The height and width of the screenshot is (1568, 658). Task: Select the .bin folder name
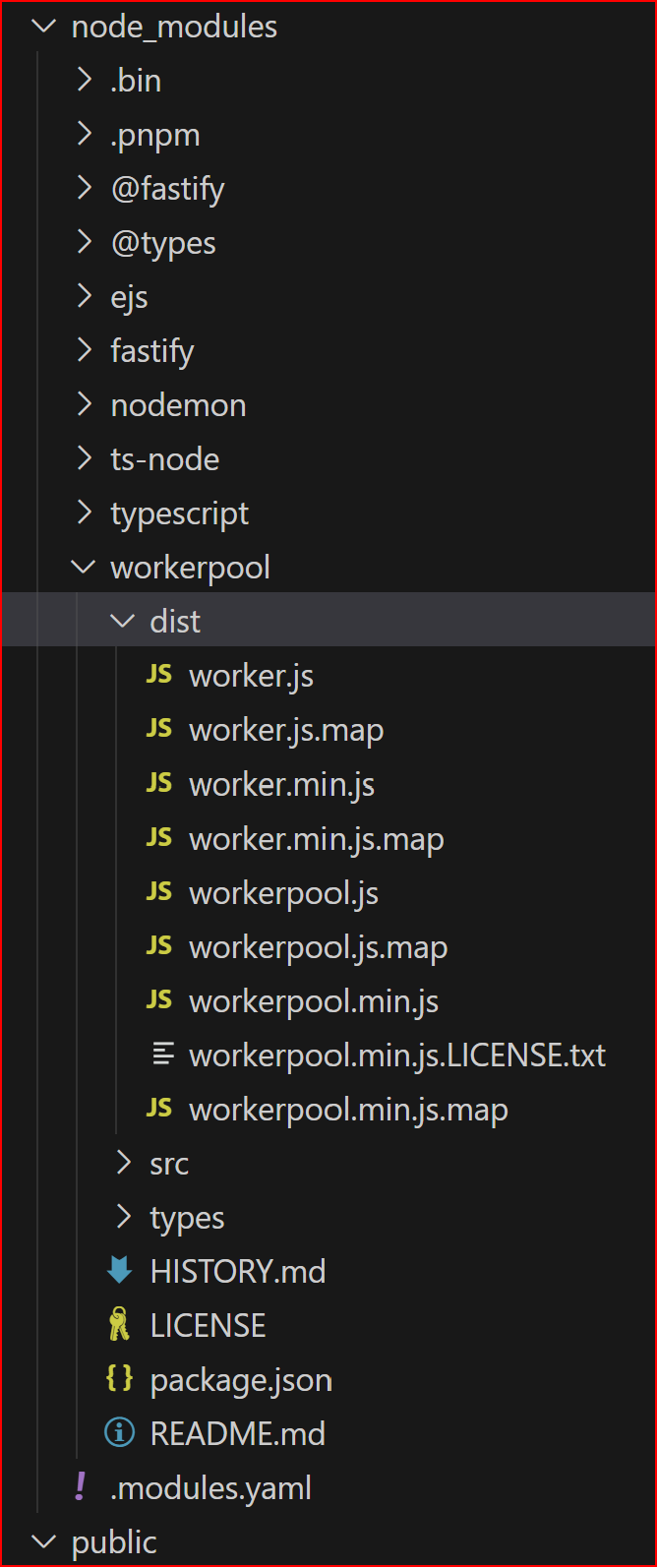[136, 81]
